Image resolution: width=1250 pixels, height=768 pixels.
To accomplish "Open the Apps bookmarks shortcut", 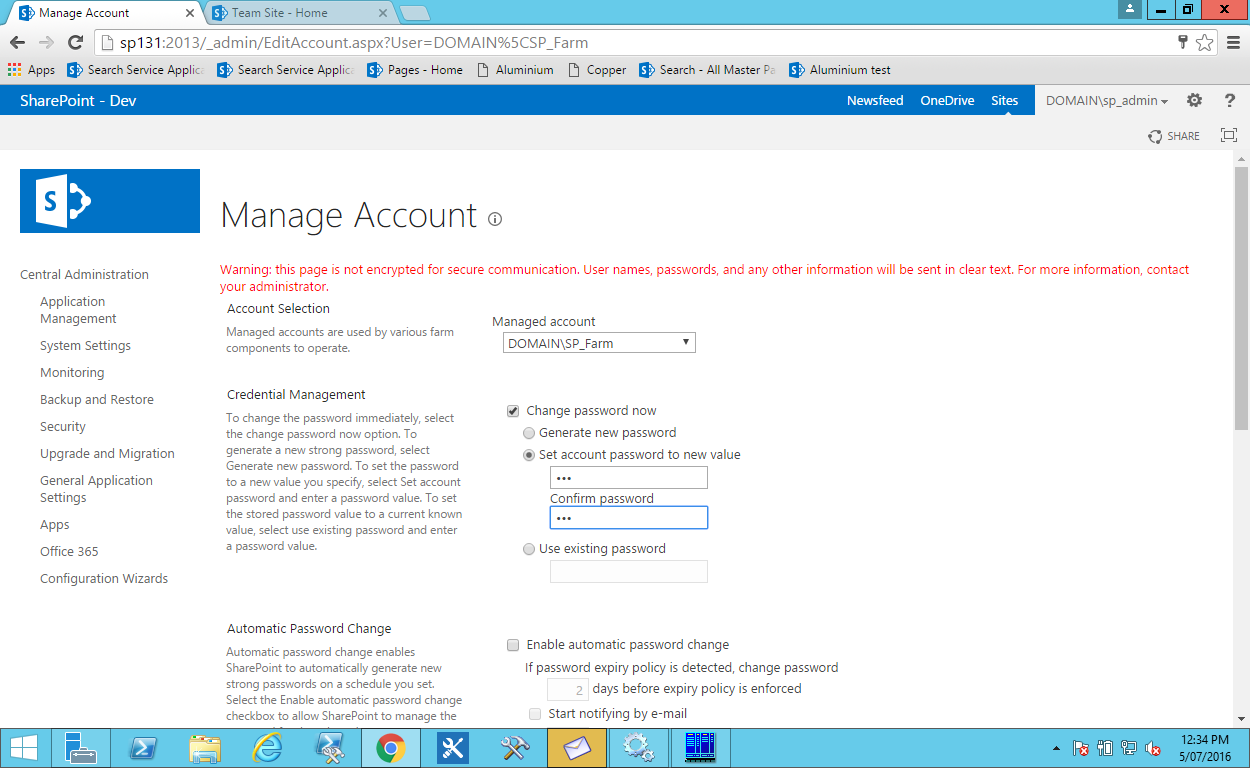I will [31, 70].
